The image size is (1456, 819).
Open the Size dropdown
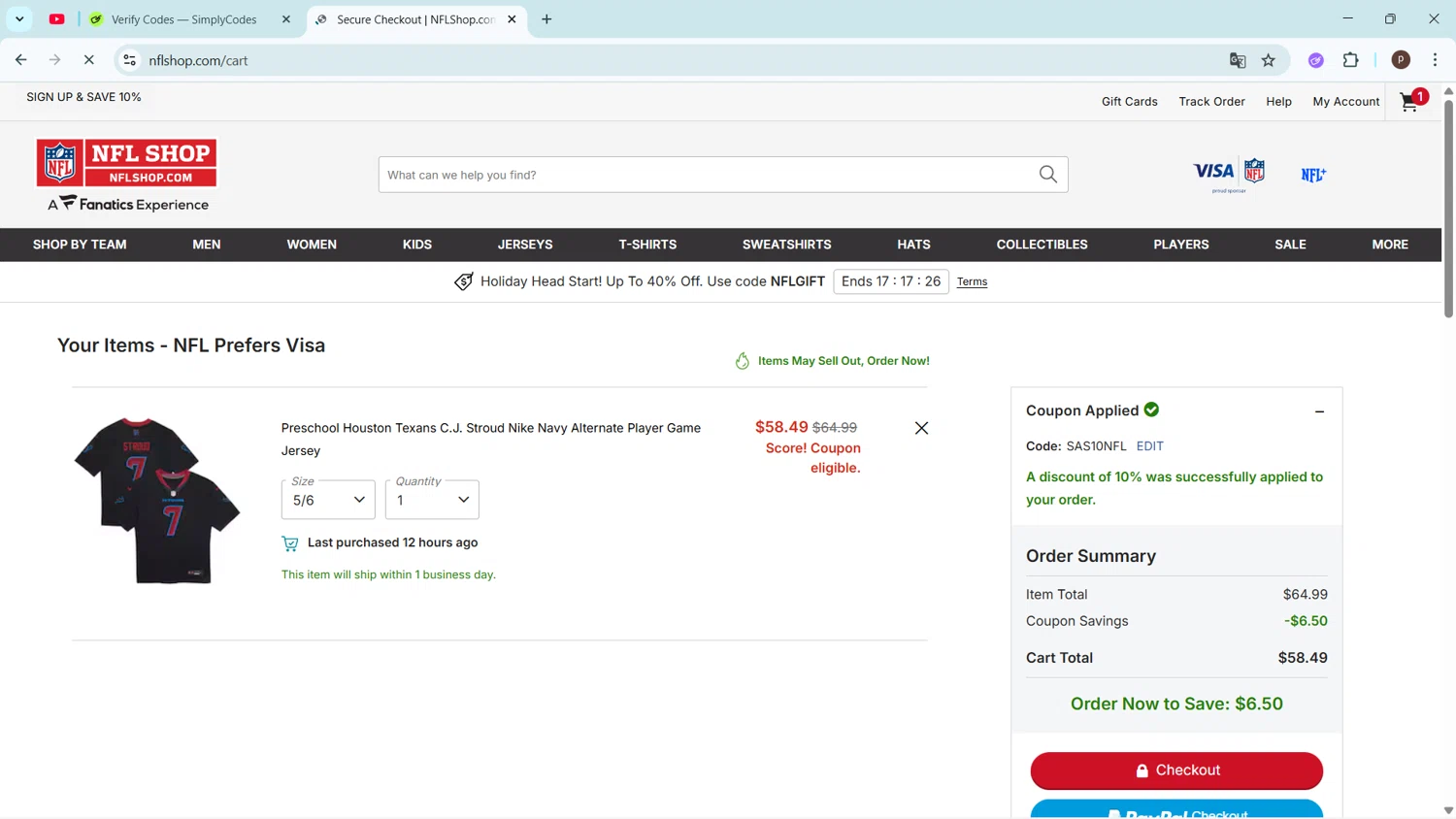[x=328, y=500]
